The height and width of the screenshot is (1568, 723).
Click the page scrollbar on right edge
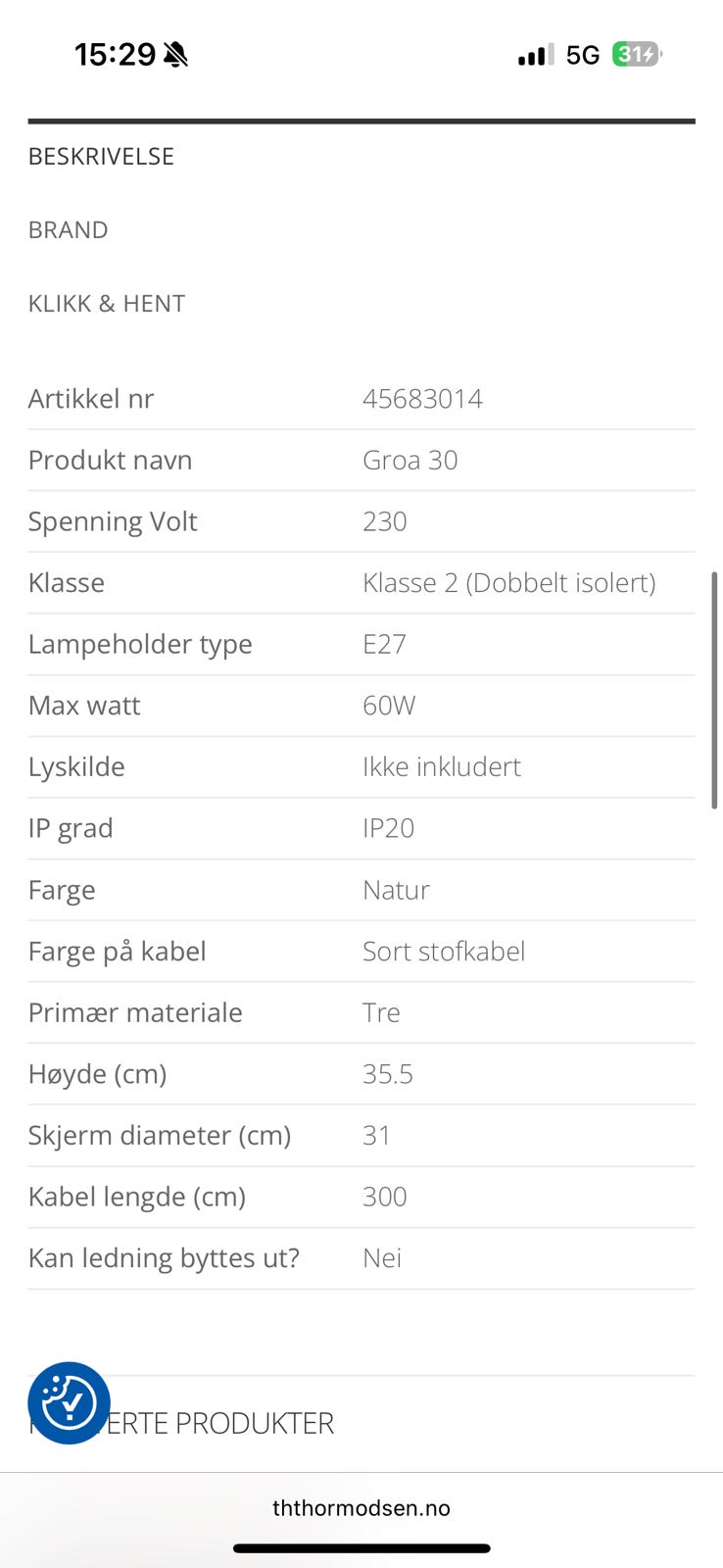click(x=715, y=690)
